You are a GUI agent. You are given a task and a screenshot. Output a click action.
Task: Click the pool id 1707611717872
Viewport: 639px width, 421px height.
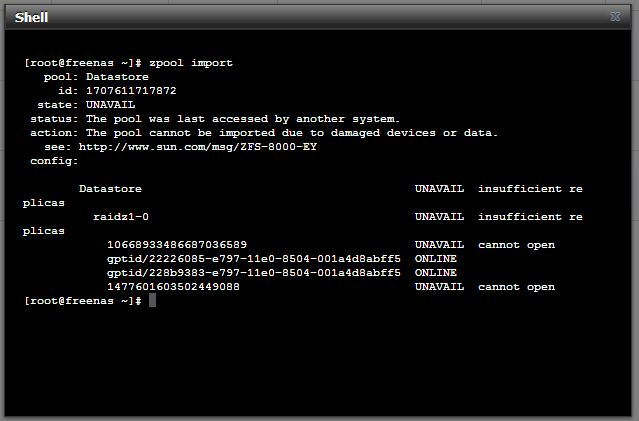click(x=131, y=90)
